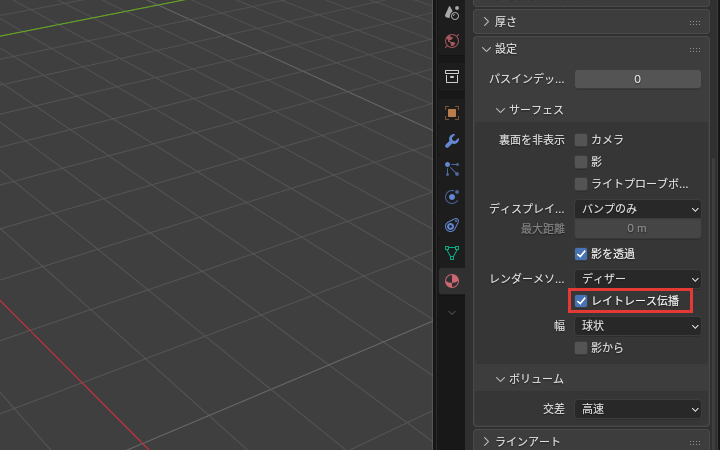
Task: Click the 最大距離 label text
Action: [543, 229]
